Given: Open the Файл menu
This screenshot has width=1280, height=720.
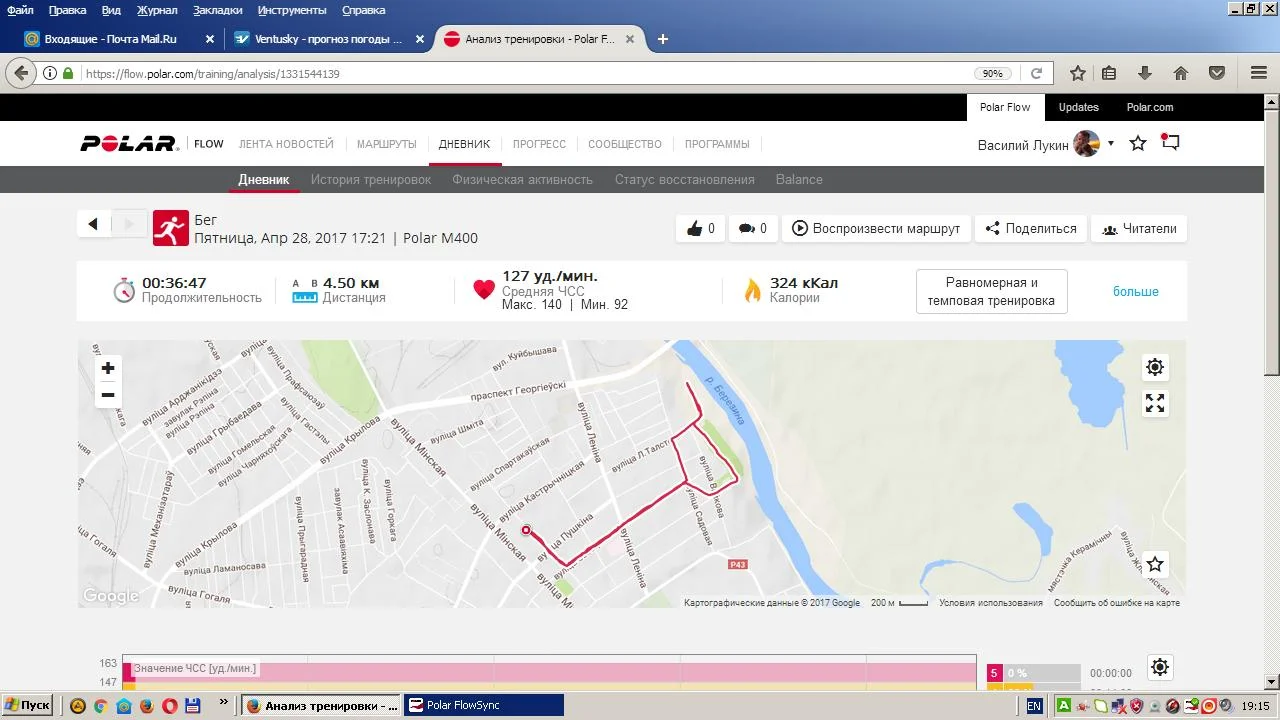Looking at the screenshot, I should tap(20, 10).
